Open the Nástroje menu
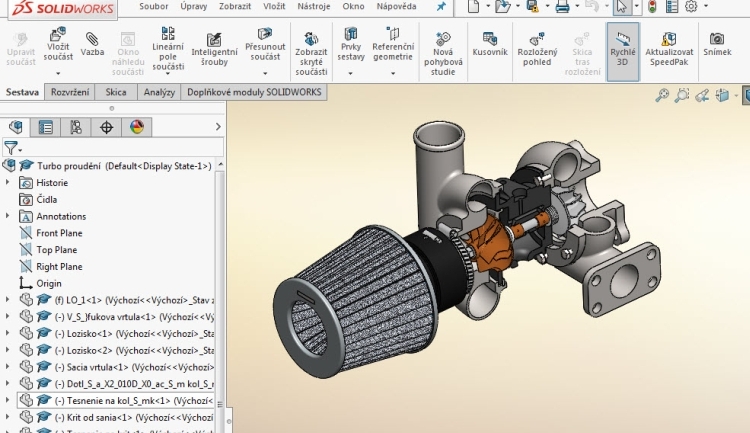The width and height of the screenshot is (750, 433). point(314,7)
